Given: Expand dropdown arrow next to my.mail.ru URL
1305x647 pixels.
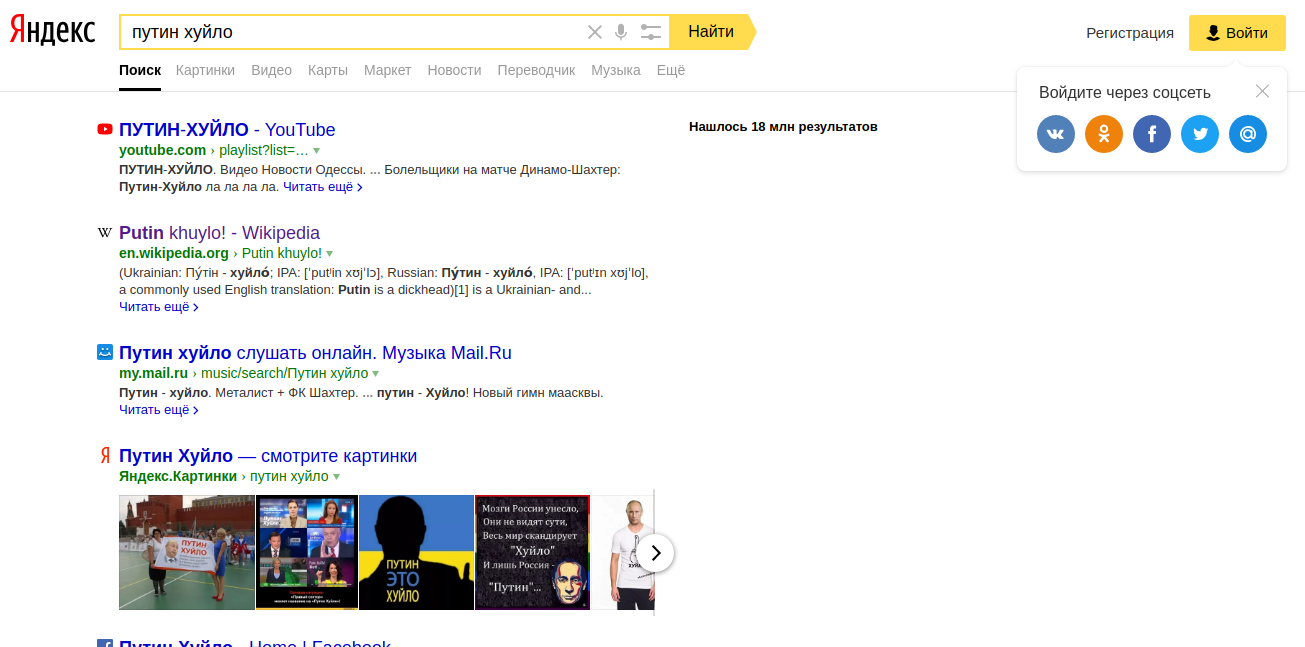Looking at the screenshot, I should tap(376, 374).
